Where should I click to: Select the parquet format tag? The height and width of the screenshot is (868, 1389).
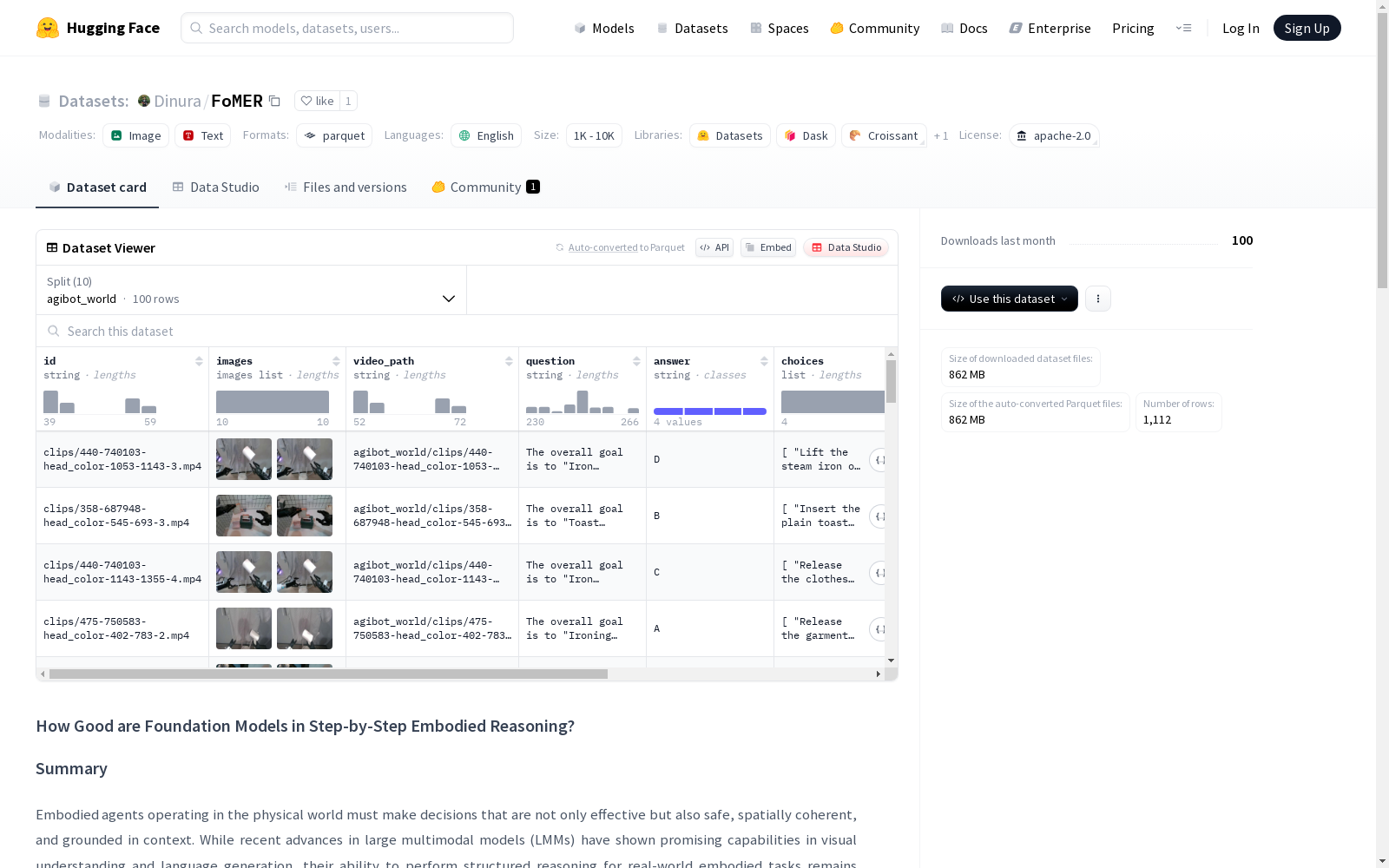click(334, 135)
